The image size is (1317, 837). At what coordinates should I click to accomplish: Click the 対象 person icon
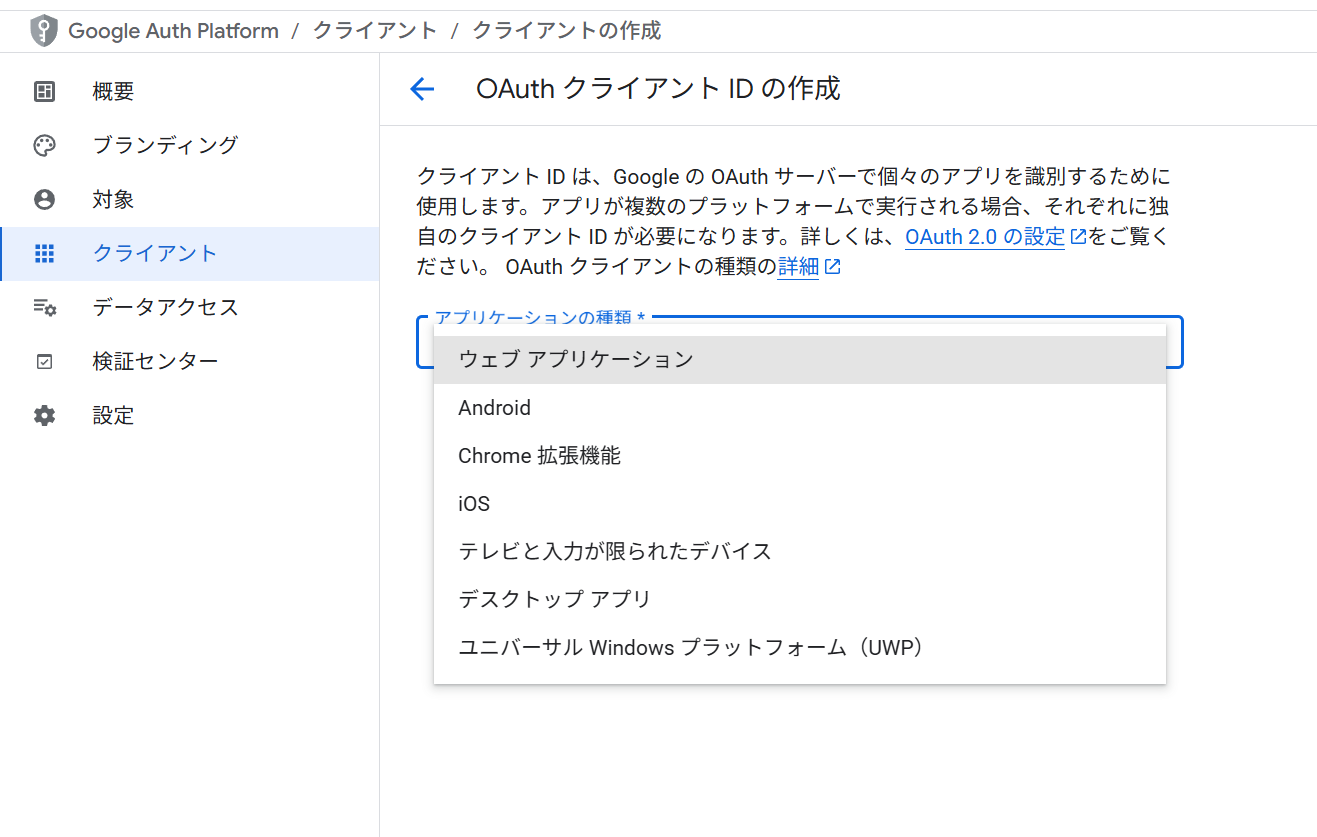[44, 200]
